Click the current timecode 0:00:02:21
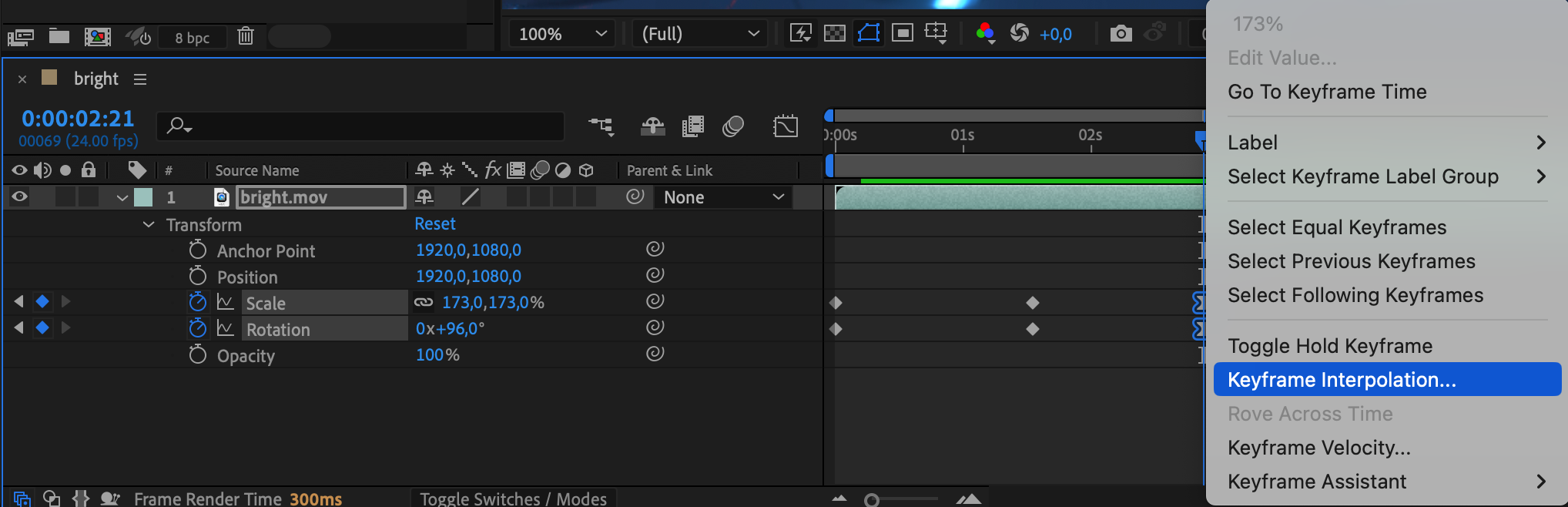This screenshot has width=1568, height=507. pos(78,119)
